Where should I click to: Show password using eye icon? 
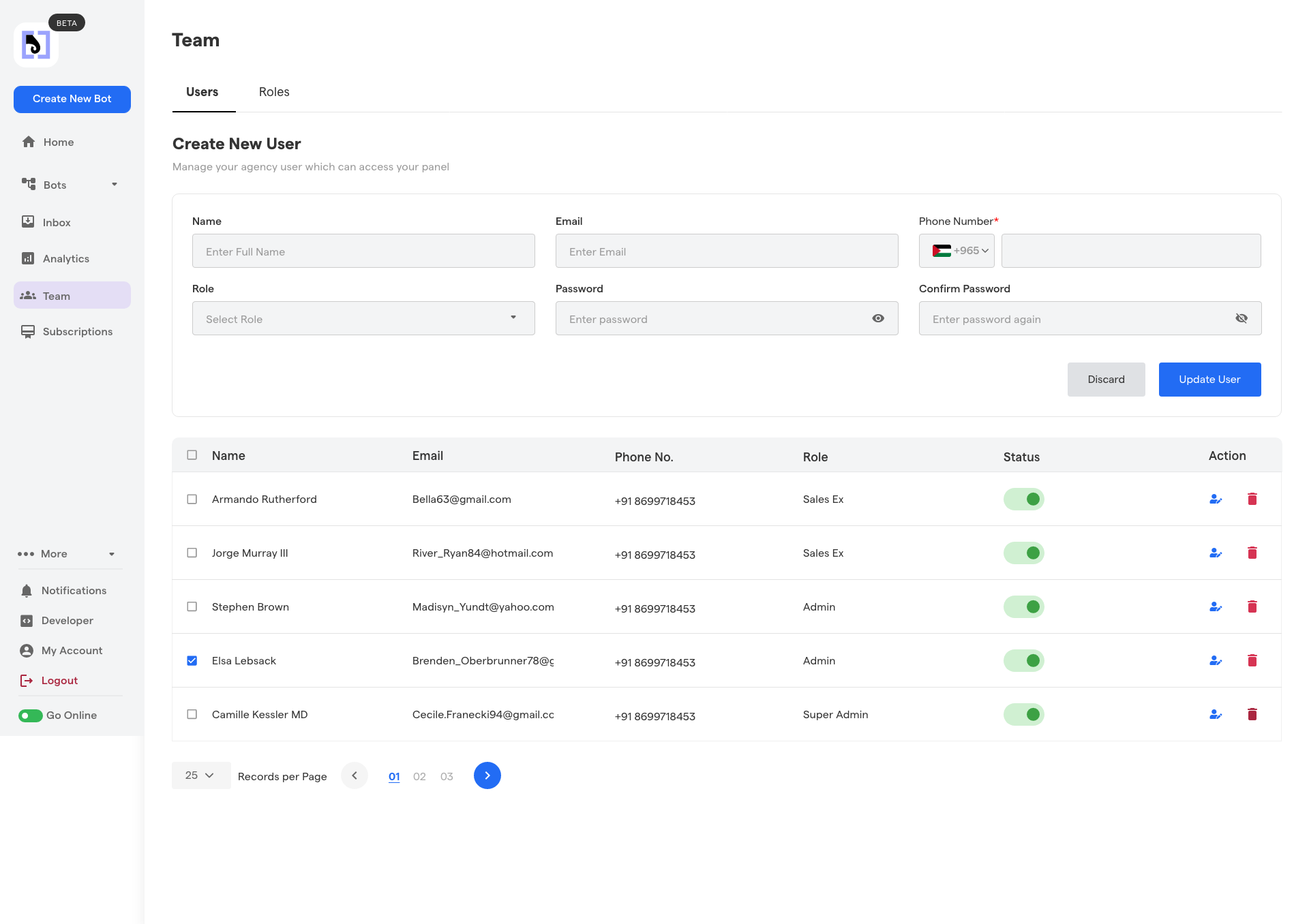pos(878,318)
